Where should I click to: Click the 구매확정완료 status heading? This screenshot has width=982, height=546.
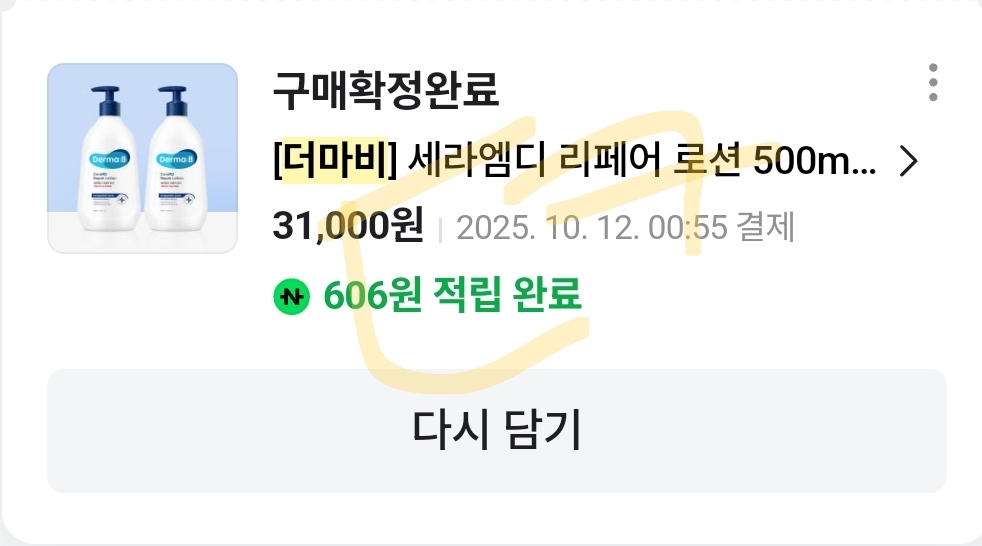click(386, 90)
